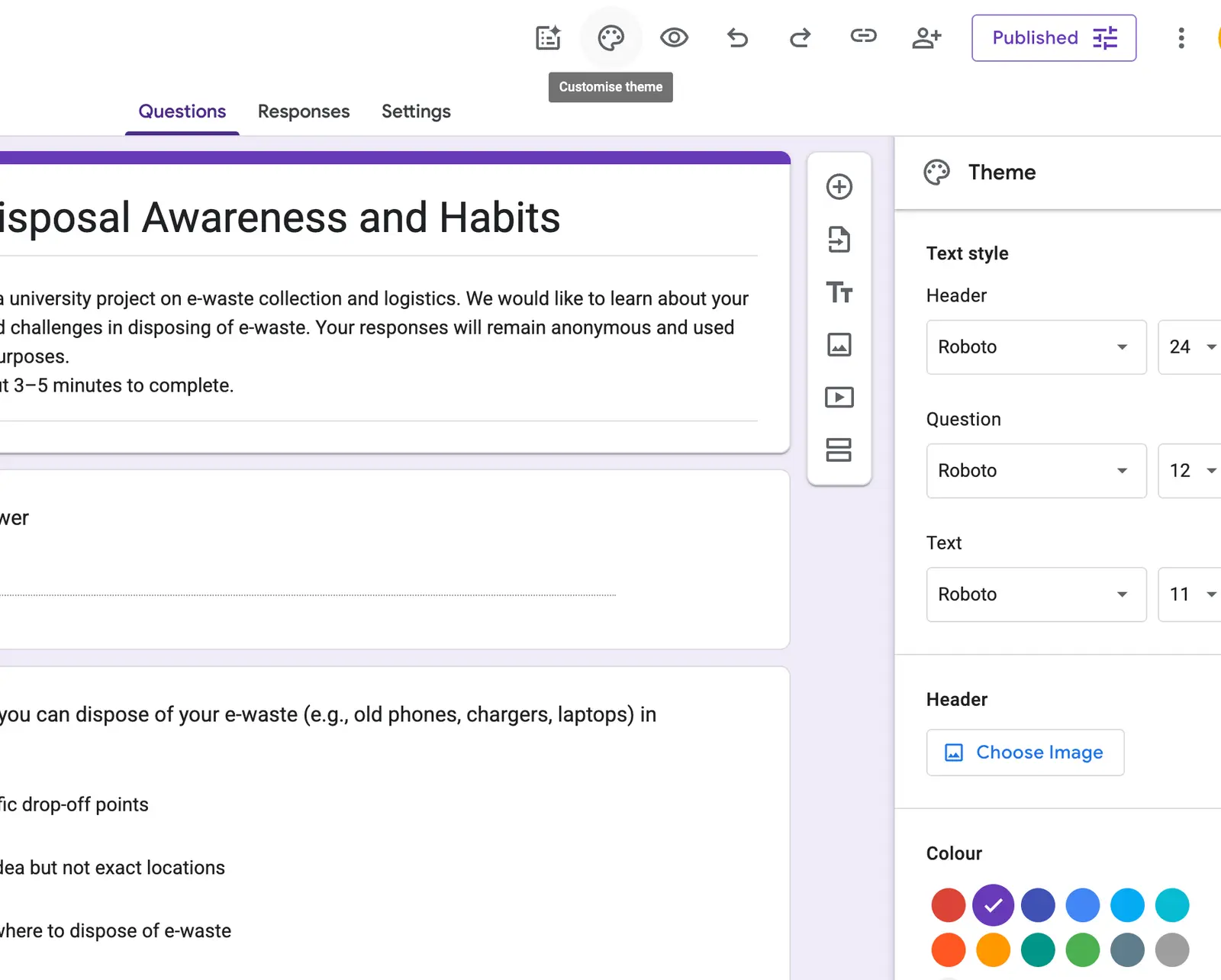Click the Published button

[1054, 38]
